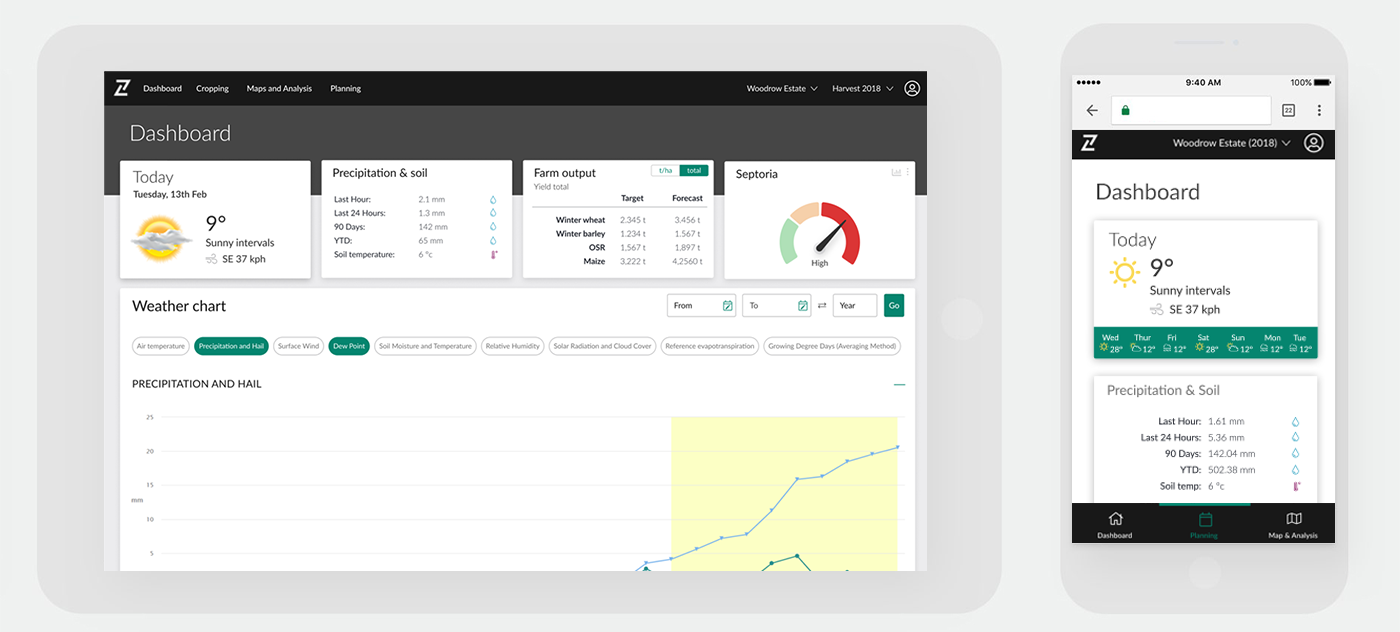Image resolution: width=1400 pixels, height=632 pixels.
Task: Open mobile browser three-dot menu
Action: 1319,110
